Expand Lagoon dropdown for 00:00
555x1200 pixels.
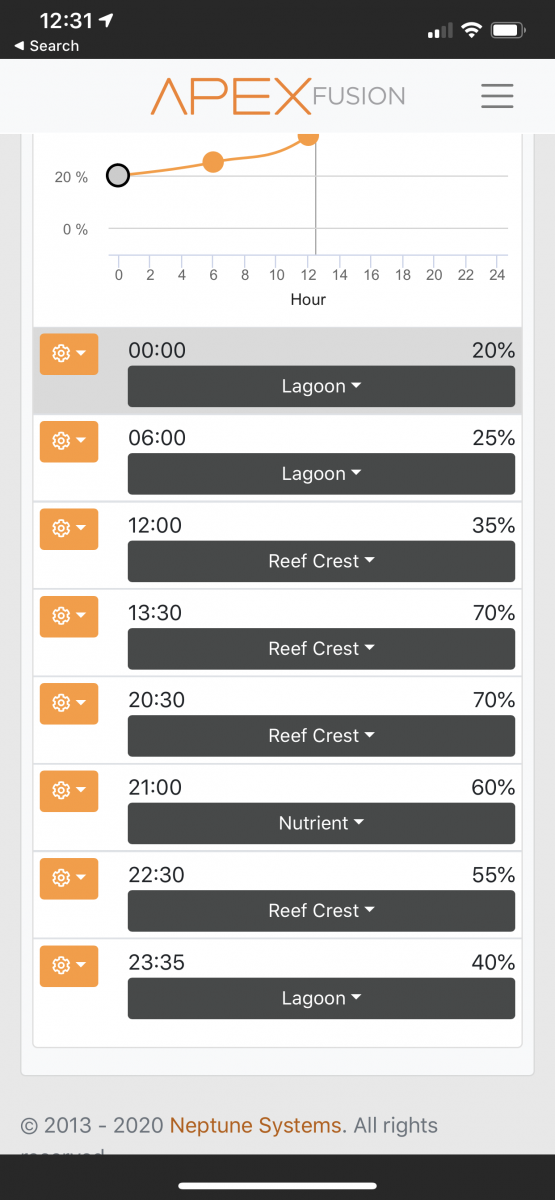[321, 386]
